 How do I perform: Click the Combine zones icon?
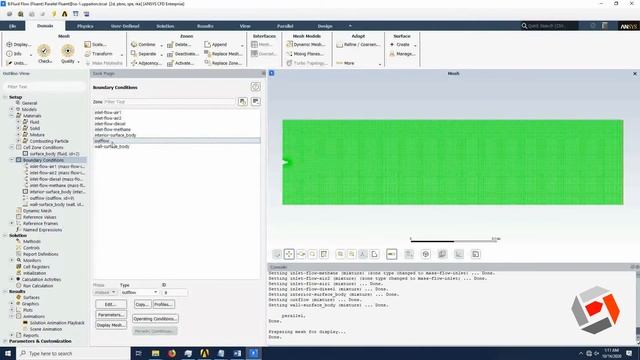(134, 44)
